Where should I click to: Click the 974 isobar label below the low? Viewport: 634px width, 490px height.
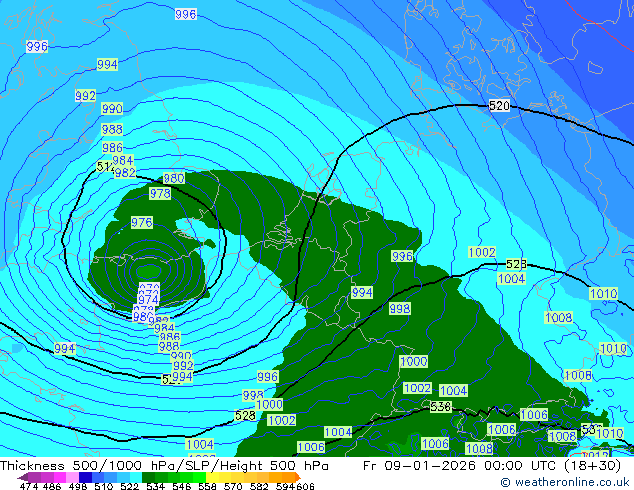pyautogui.click(x=148, y=300)
